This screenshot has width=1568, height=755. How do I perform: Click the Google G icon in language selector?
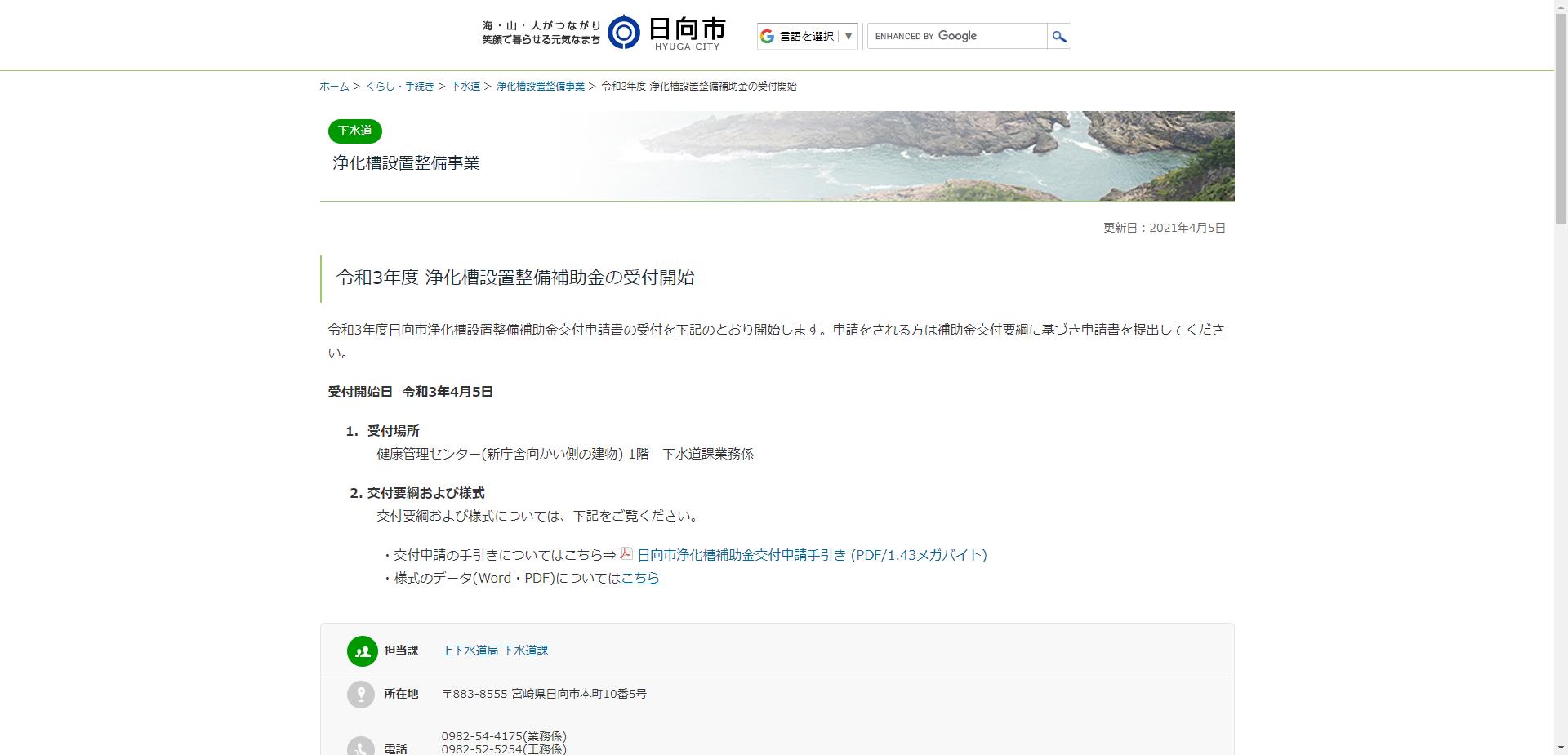766,35
